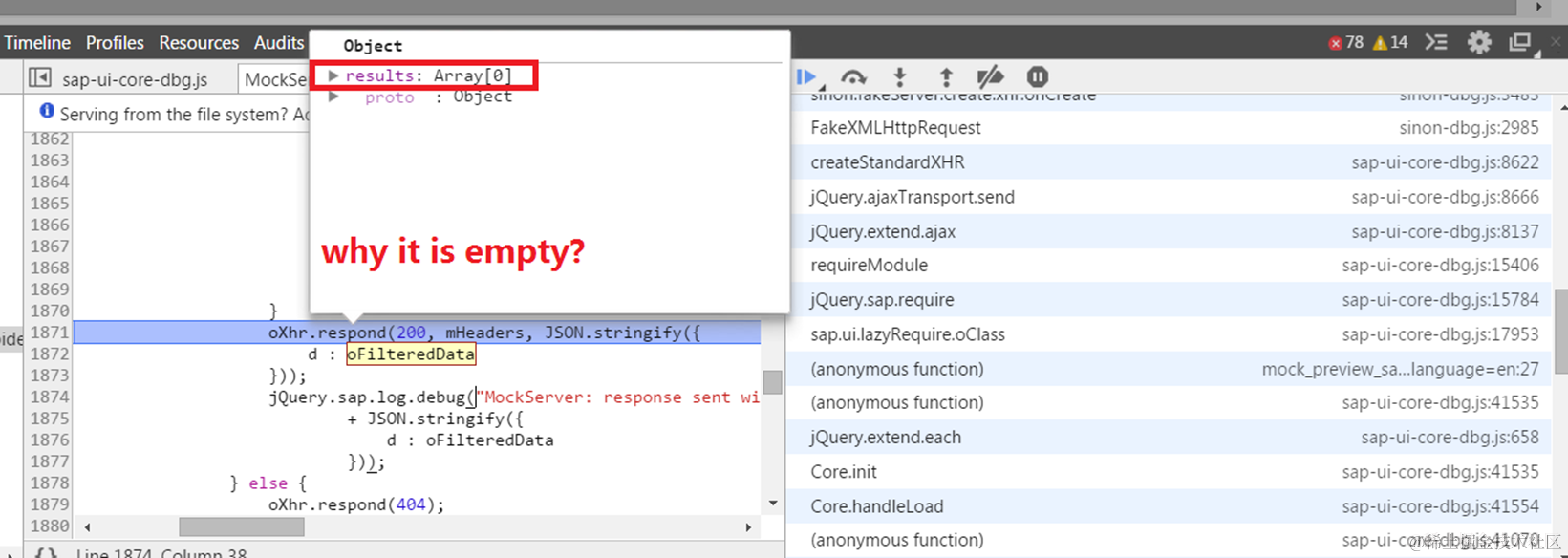
Task: Show the console drawer icon
Action: 1436,42
